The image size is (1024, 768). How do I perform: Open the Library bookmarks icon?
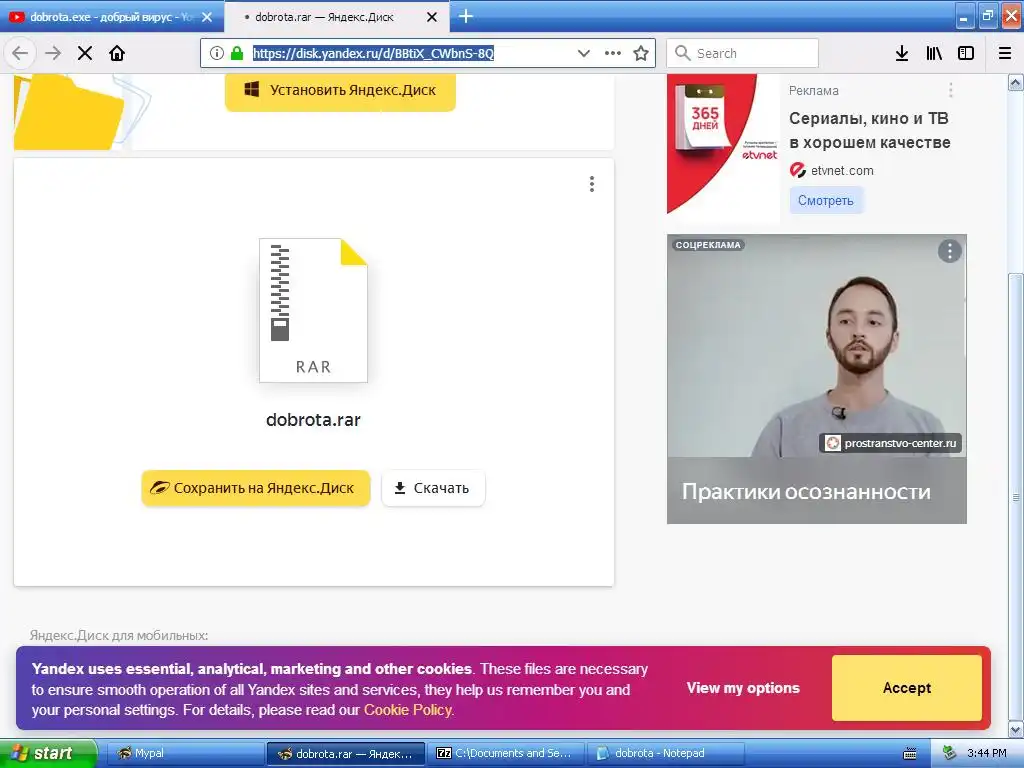[934, 54]
